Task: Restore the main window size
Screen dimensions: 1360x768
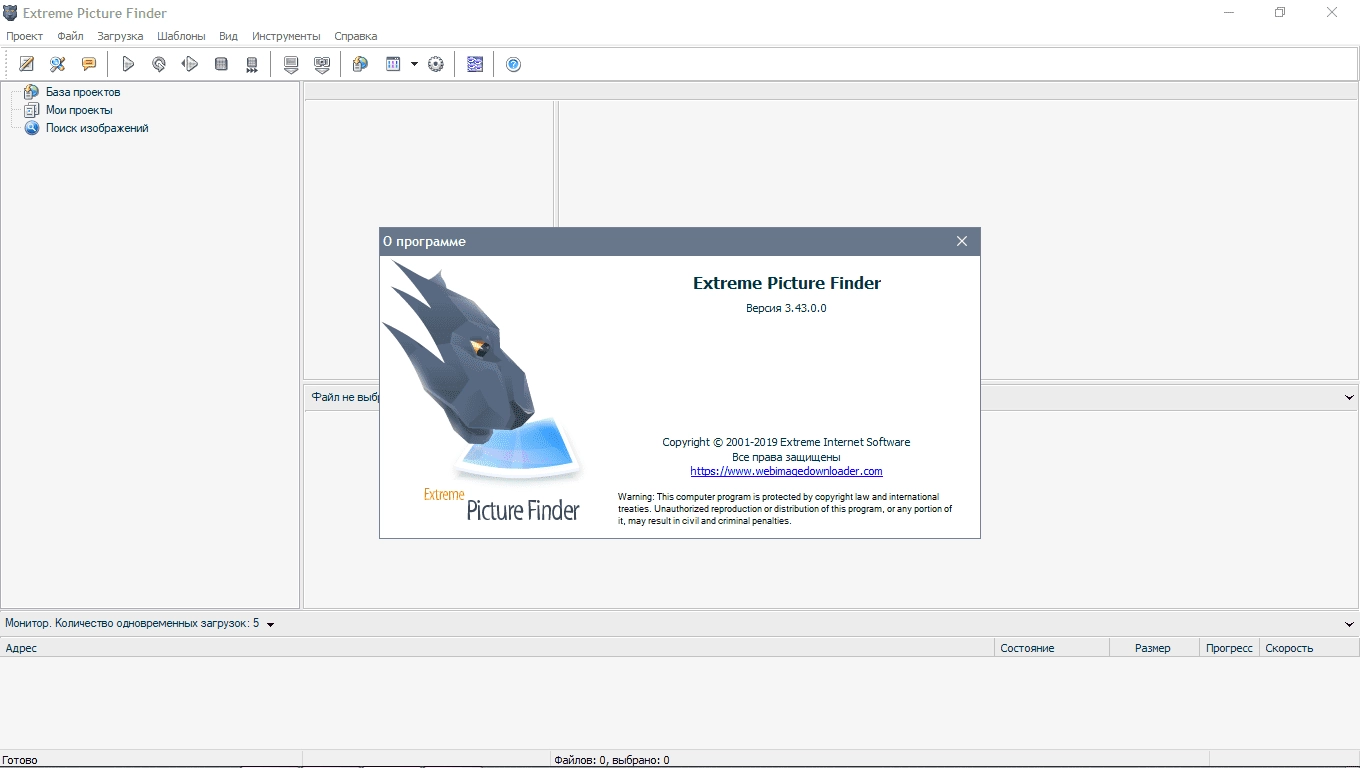Action: [x=1280, y=13]
